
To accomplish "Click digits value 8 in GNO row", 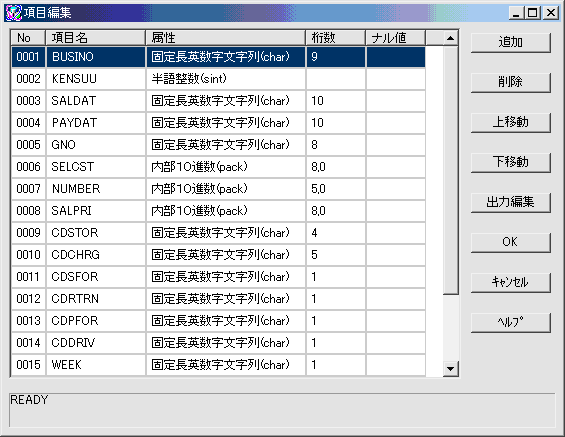I will click(x=336, y=145).
